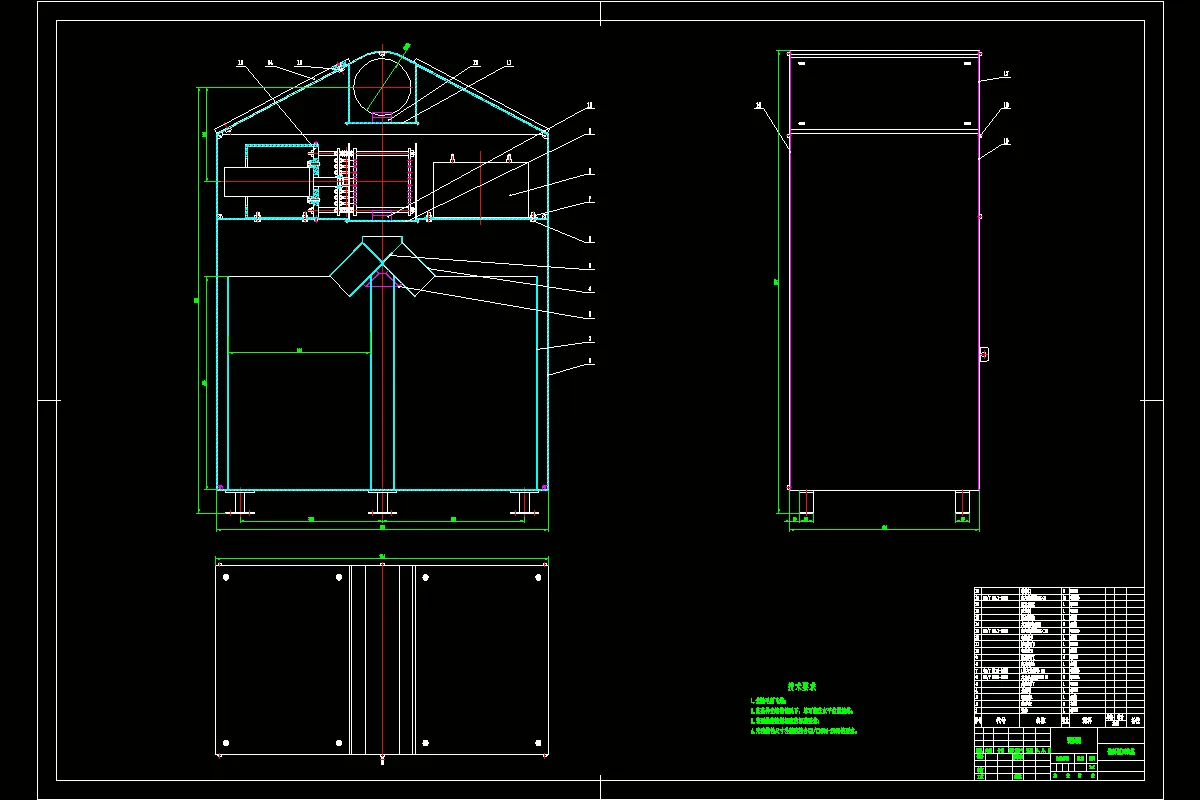Select the left bin compartment in front view
The image size is (1200, 800).
click(299, 381)
